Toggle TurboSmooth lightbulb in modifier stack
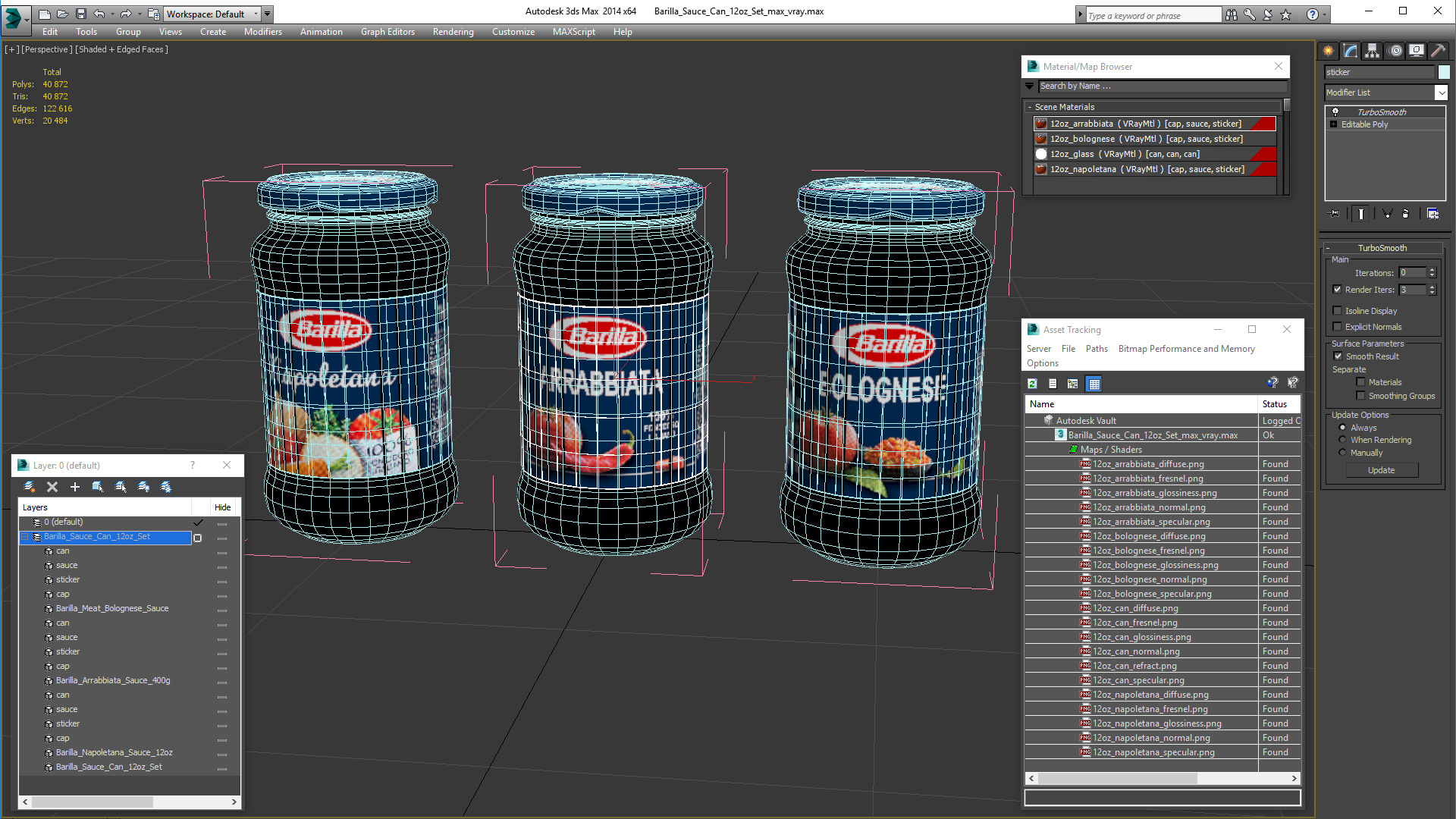The width and height of the screenshot is (1456, 819). pos(1335,112)
